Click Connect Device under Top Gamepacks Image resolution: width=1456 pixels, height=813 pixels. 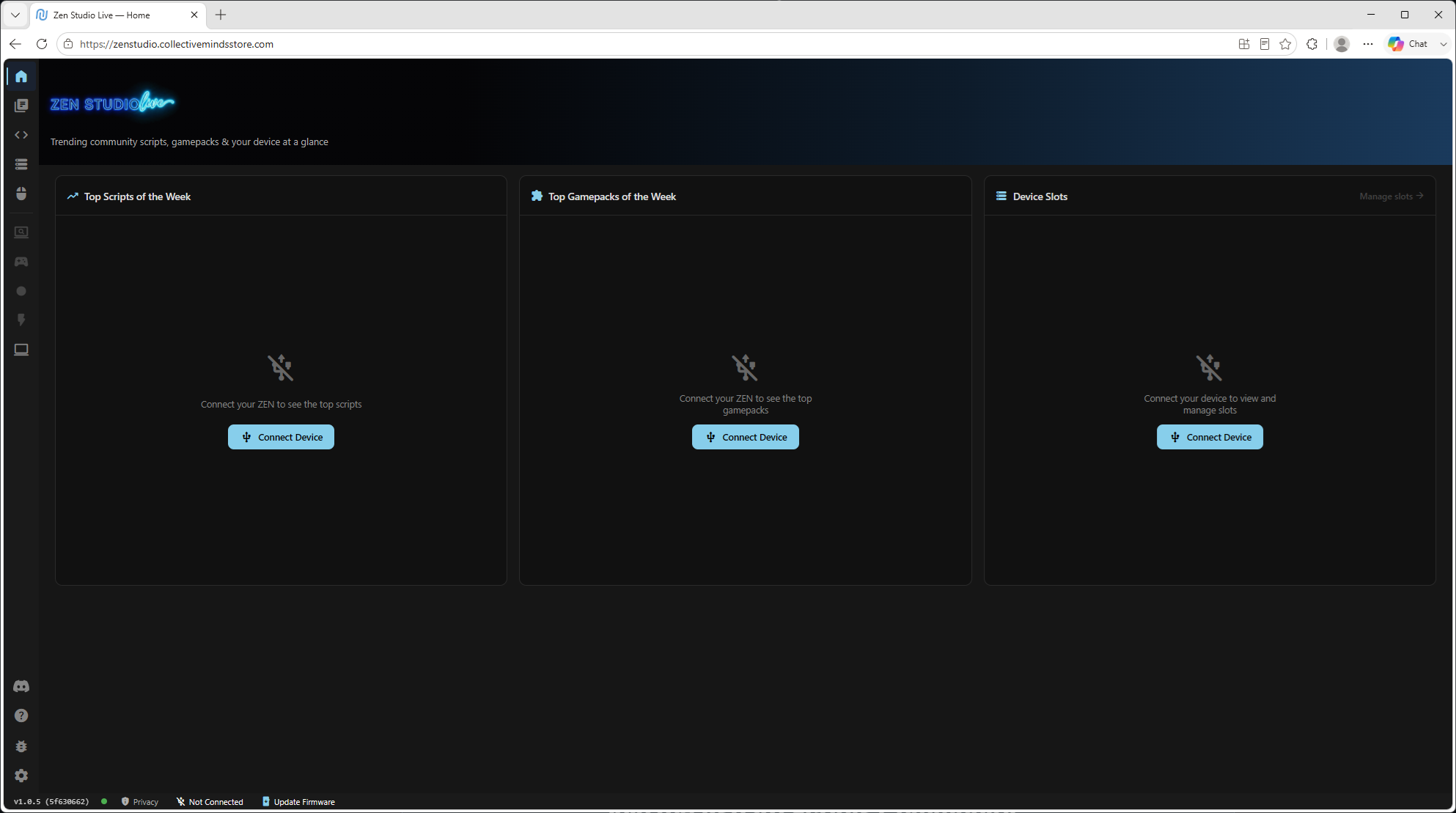click(746, 437)
